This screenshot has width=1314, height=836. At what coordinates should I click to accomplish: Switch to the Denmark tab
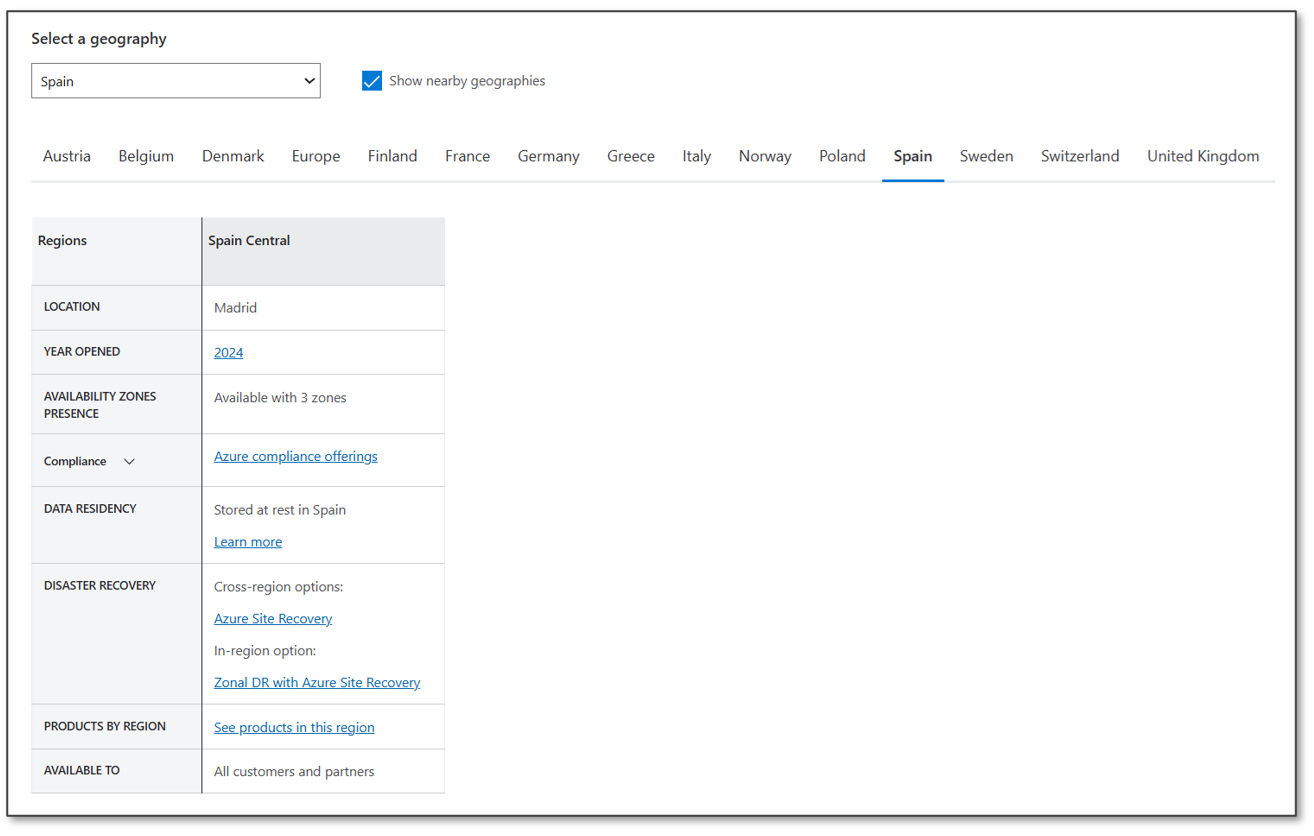click(x=233, y=156)
